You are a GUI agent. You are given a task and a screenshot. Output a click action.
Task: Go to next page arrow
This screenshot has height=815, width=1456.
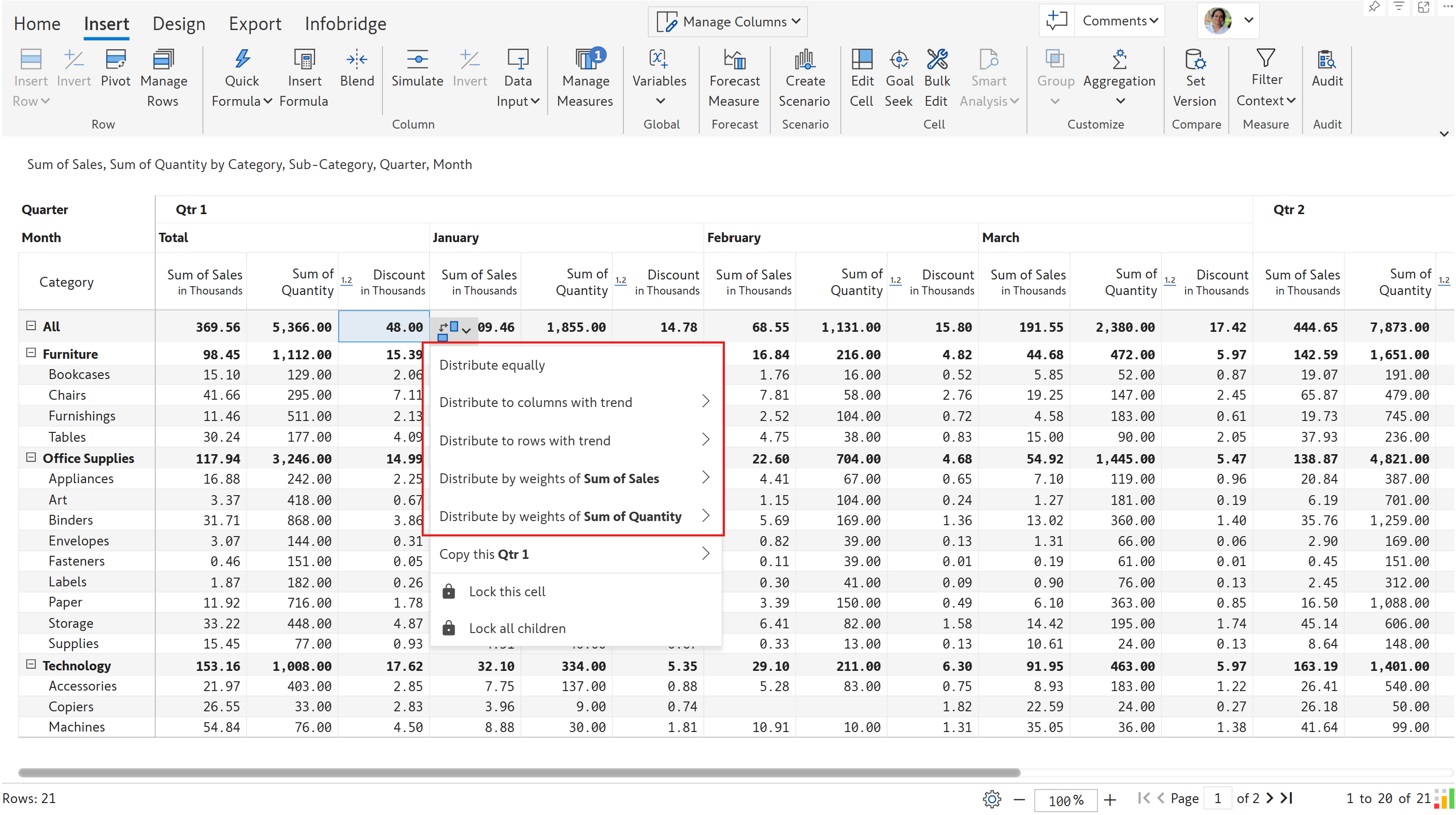pyautogui.click(x=1269, y=798)
